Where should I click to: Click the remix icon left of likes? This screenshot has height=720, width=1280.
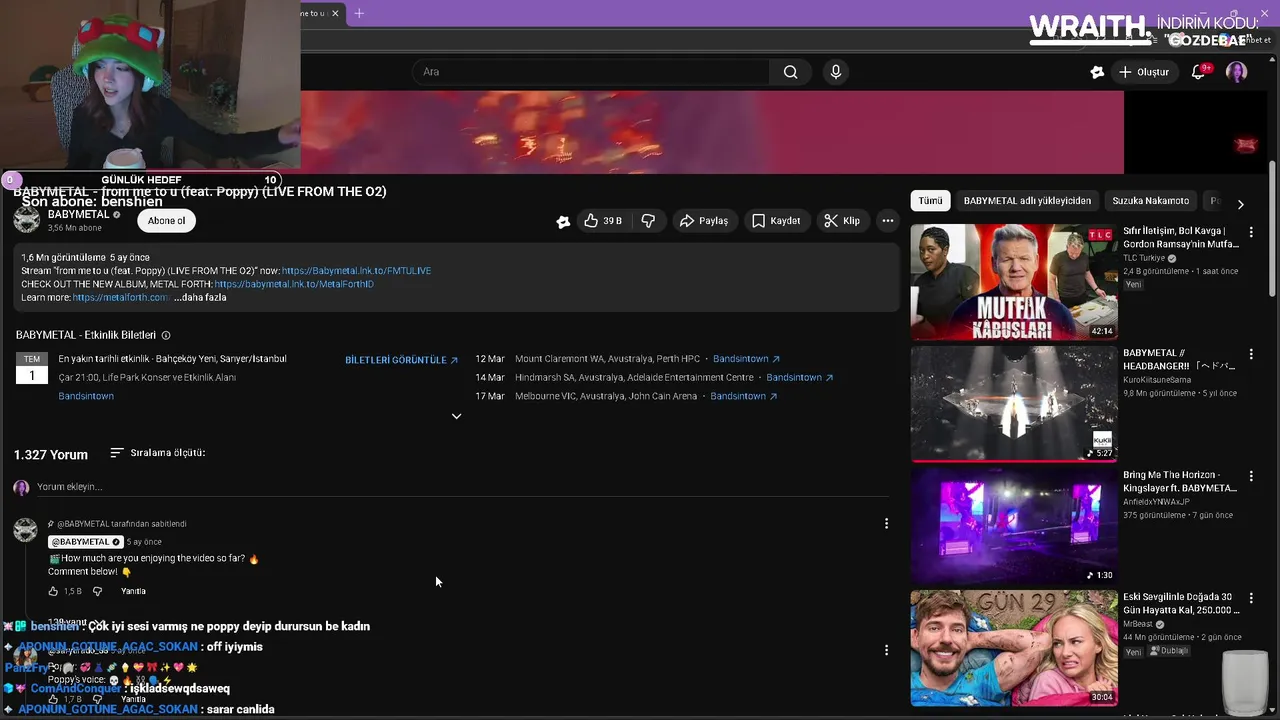click(563, 222)
